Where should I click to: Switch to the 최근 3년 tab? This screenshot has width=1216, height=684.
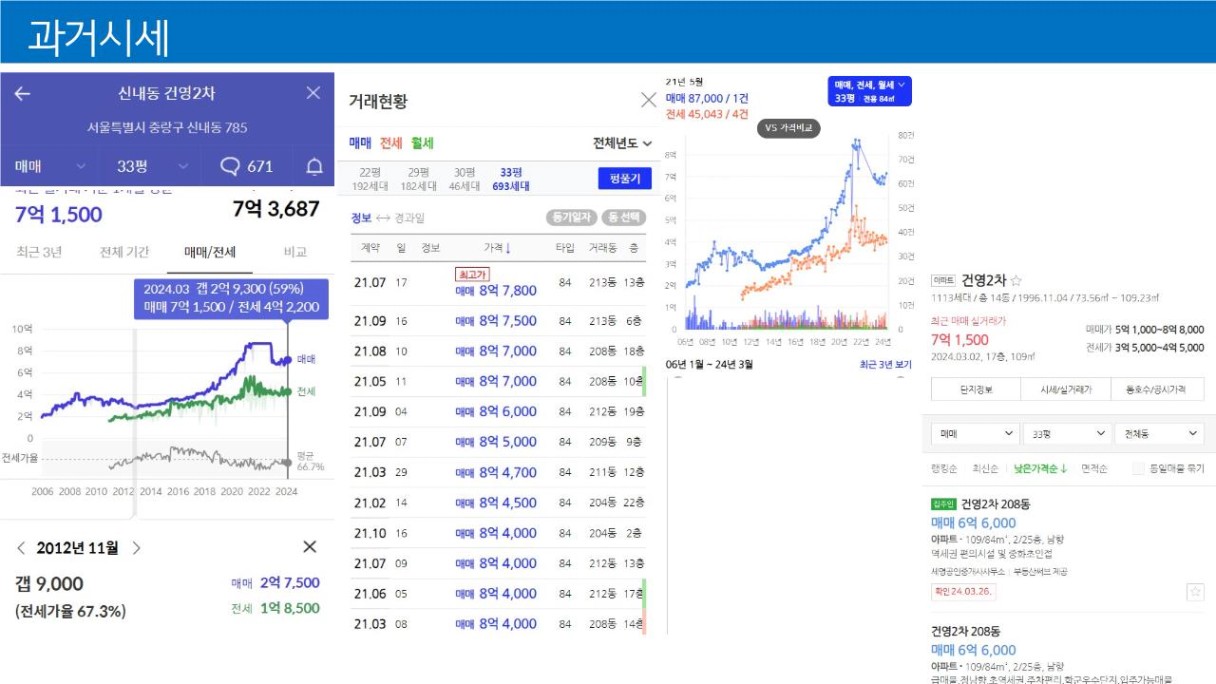coord(39,252)
